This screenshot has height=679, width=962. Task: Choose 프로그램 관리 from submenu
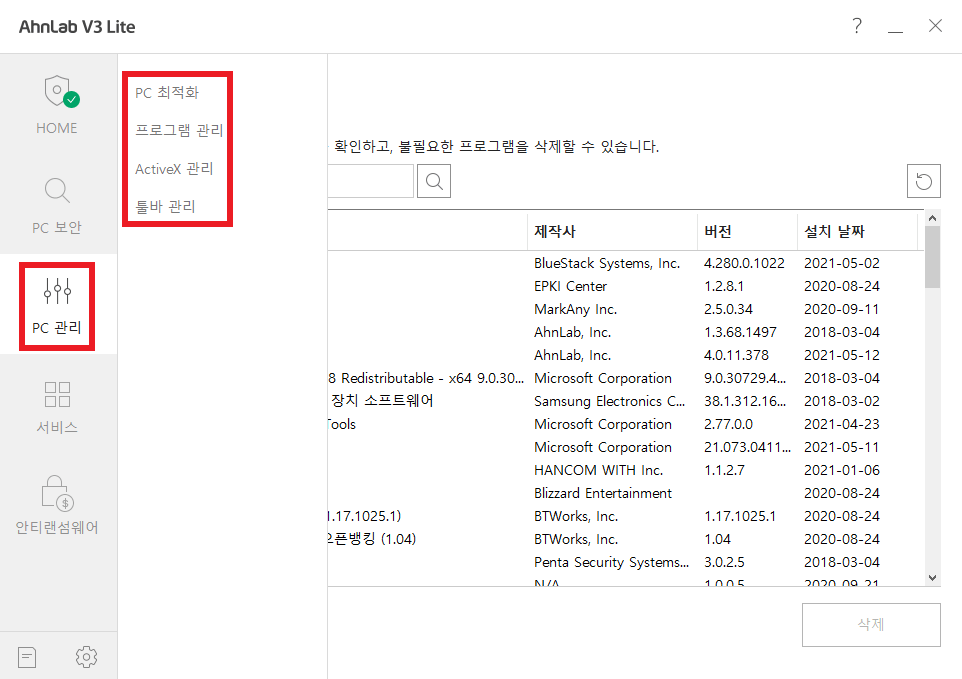(x=179, y=130)
